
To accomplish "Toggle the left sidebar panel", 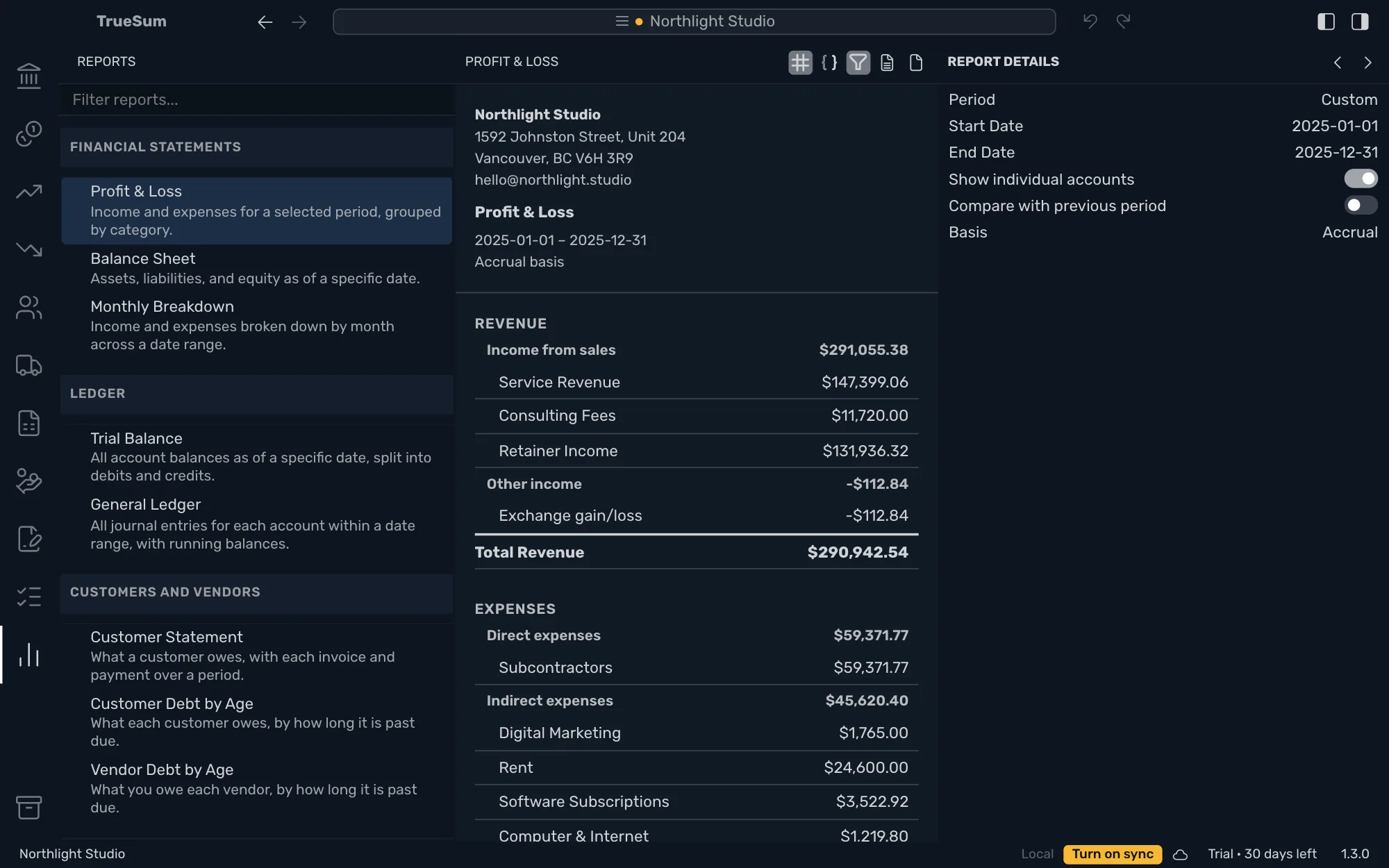I will (1326, 22).
